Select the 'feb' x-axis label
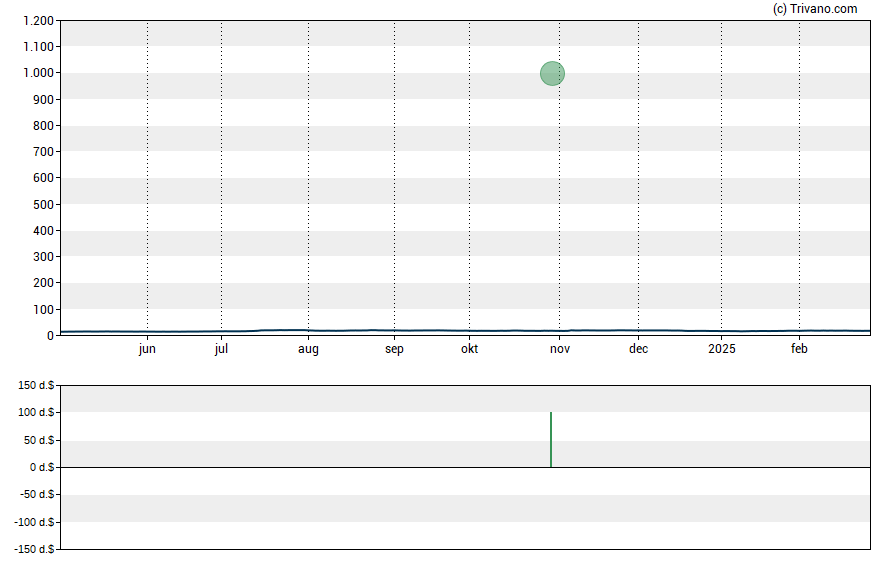Image resolution: width=888 pixels, height=565 pixels. [799, 349]
